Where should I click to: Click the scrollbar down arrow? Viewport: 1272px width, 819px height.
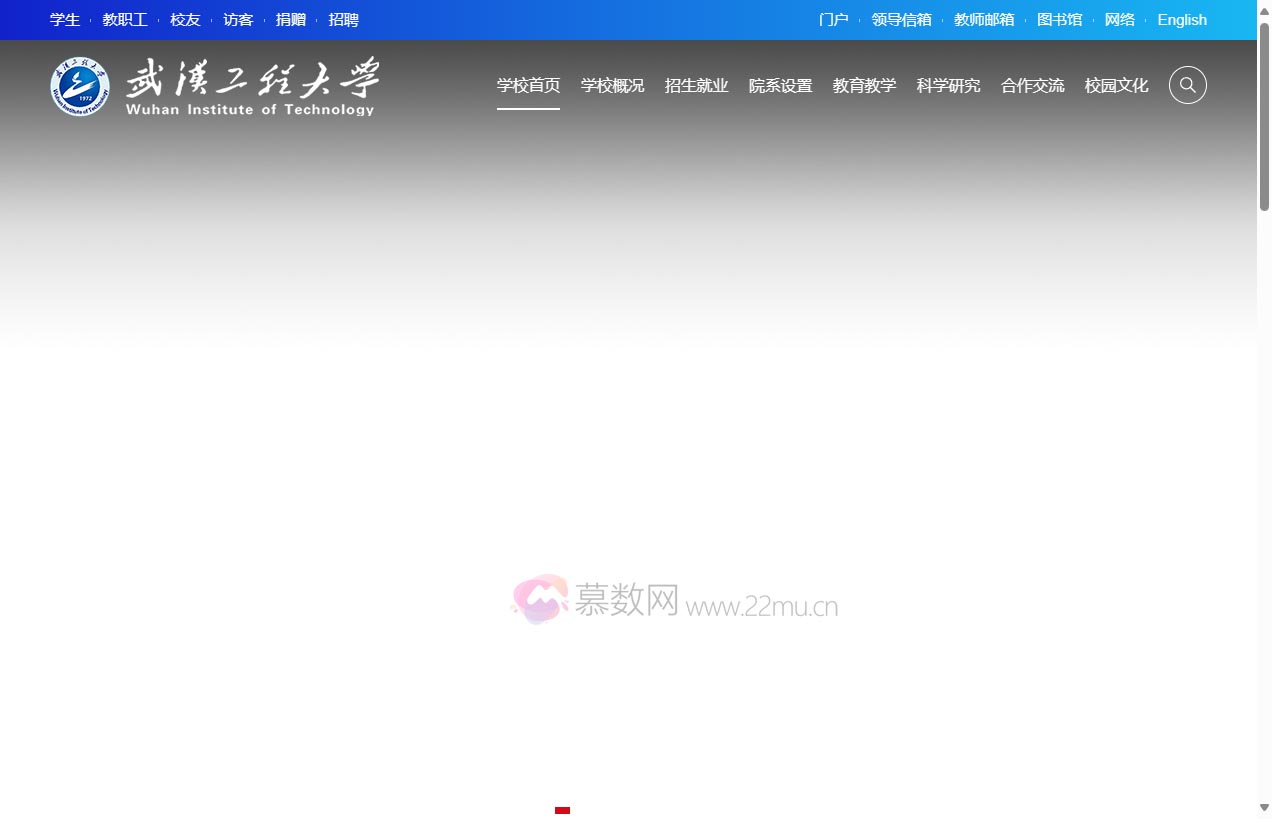tap(1264, 807)
